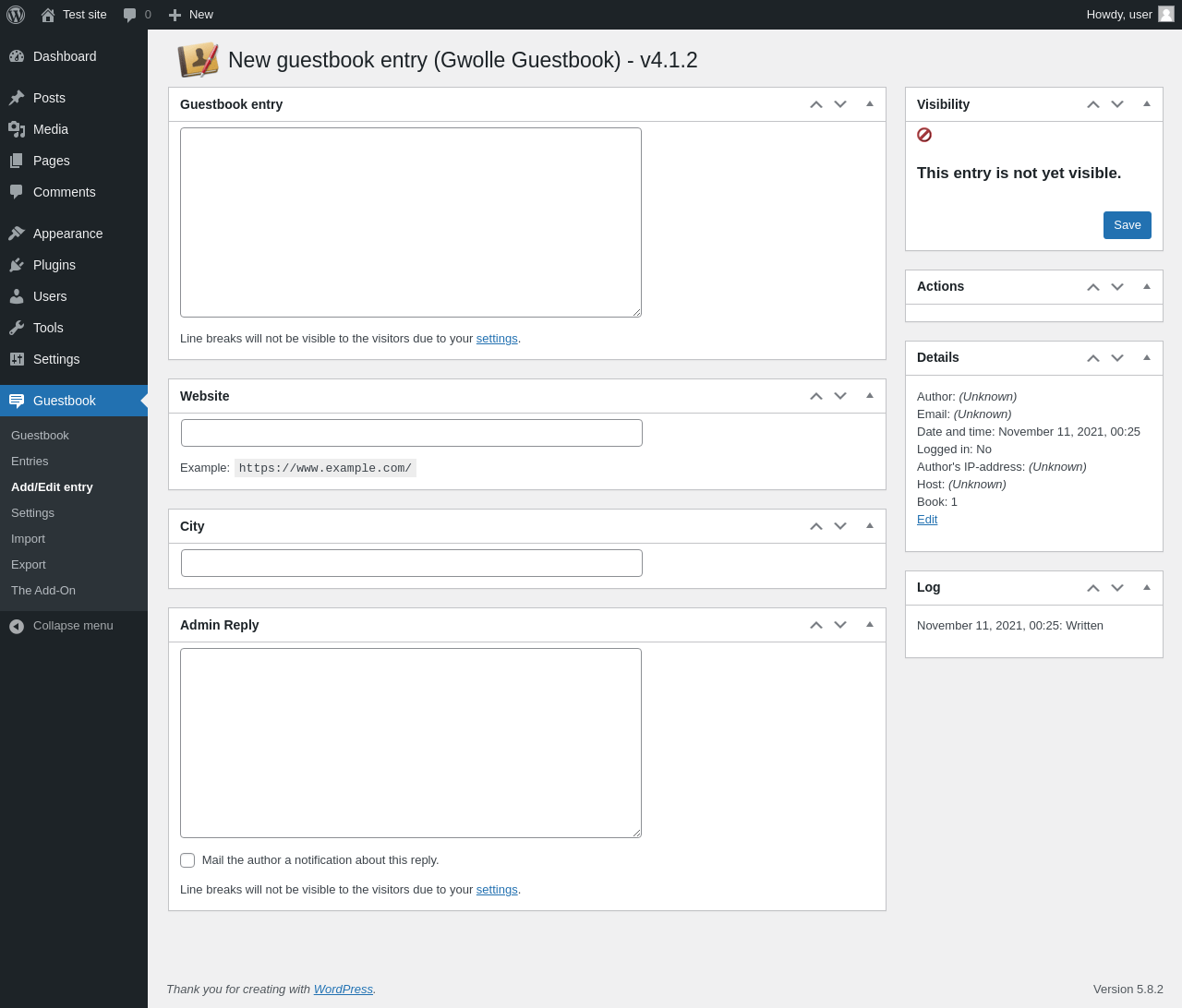Click the Comments sidebar icon

click(17, 192)
